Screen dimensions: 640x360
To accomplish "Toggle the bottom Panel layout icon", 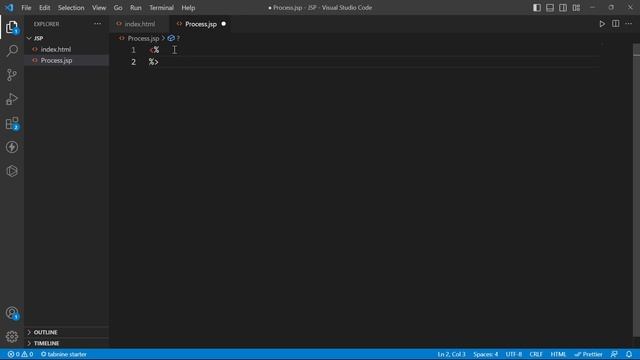I will pyautogui.click(x=550, y=7).
